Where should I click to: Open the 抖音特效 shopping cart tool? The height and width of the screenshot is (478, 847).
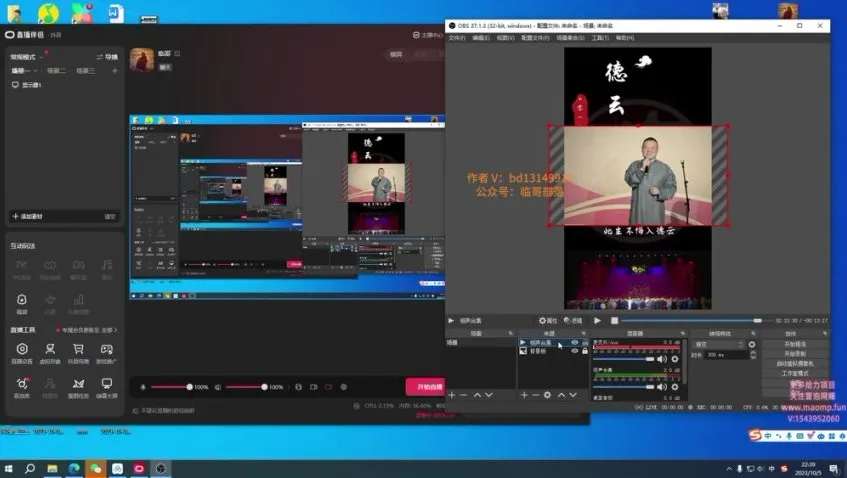click(x=78, y=350)
